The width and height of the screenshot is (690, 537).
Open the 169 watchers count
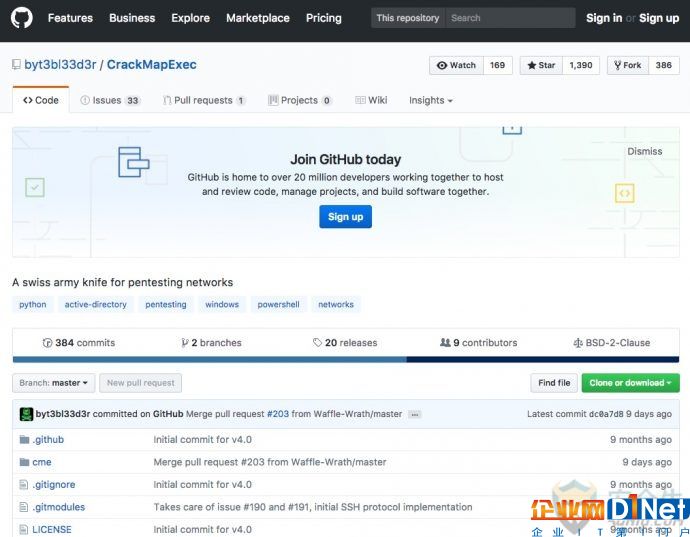[497, 65]
